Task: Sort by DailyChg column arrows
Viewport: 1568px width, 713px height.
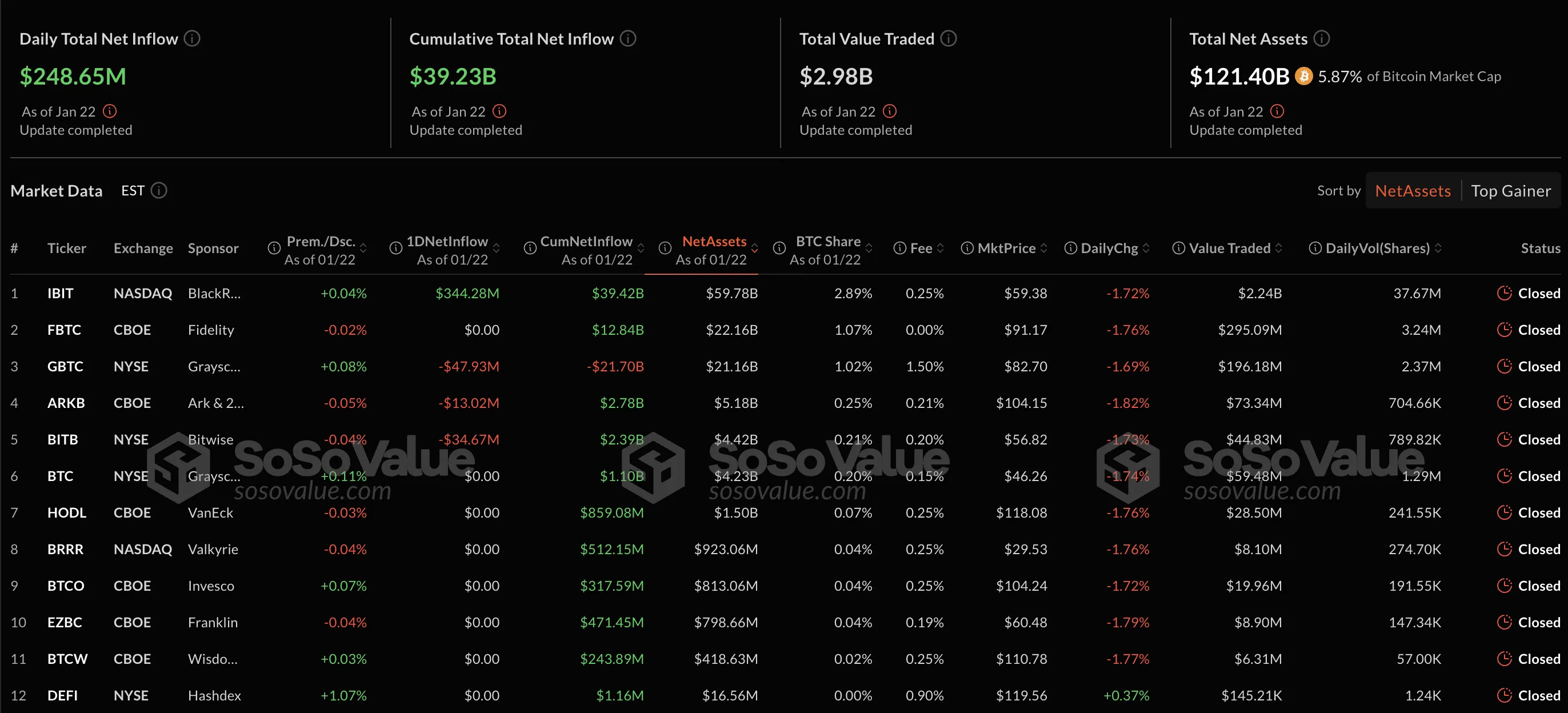Action: pyautogui.click(x=1146, y=248)
